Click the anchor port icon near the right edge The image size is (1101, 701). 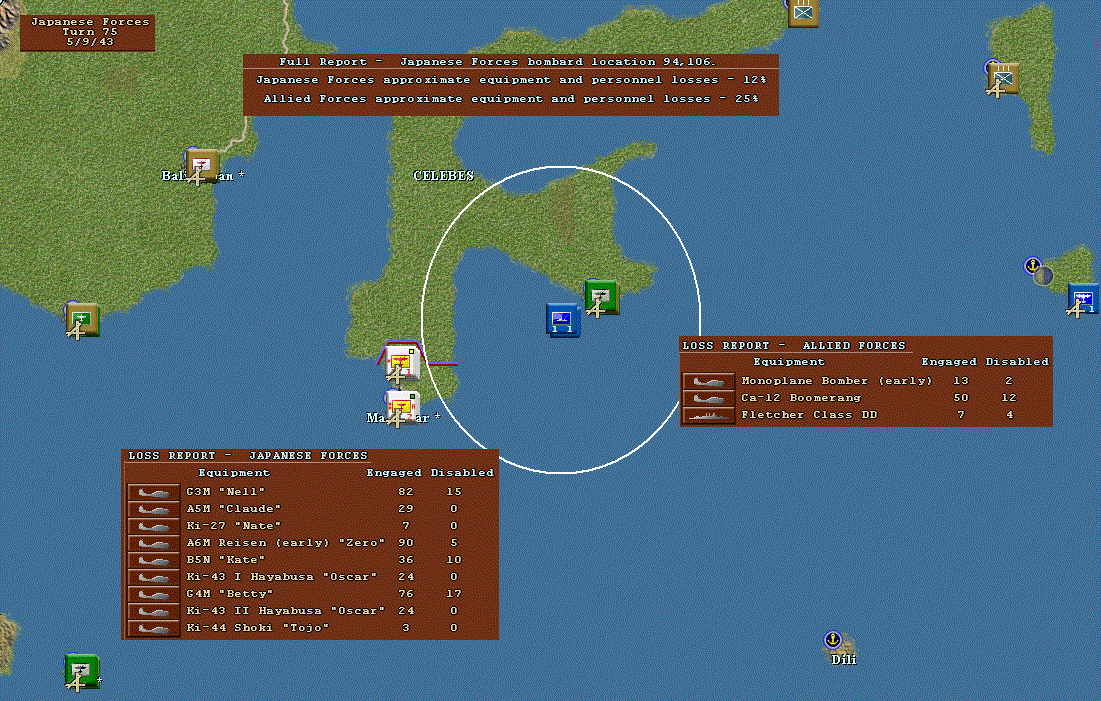pyautogui.click(x=1032, y=266)
